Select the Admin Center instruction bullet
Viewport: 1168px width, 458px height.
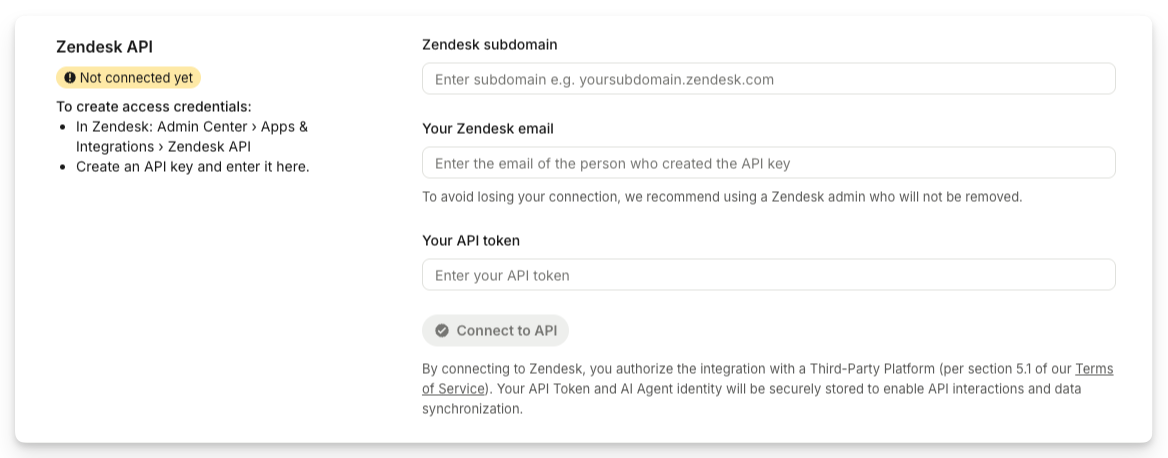[191, 127]
